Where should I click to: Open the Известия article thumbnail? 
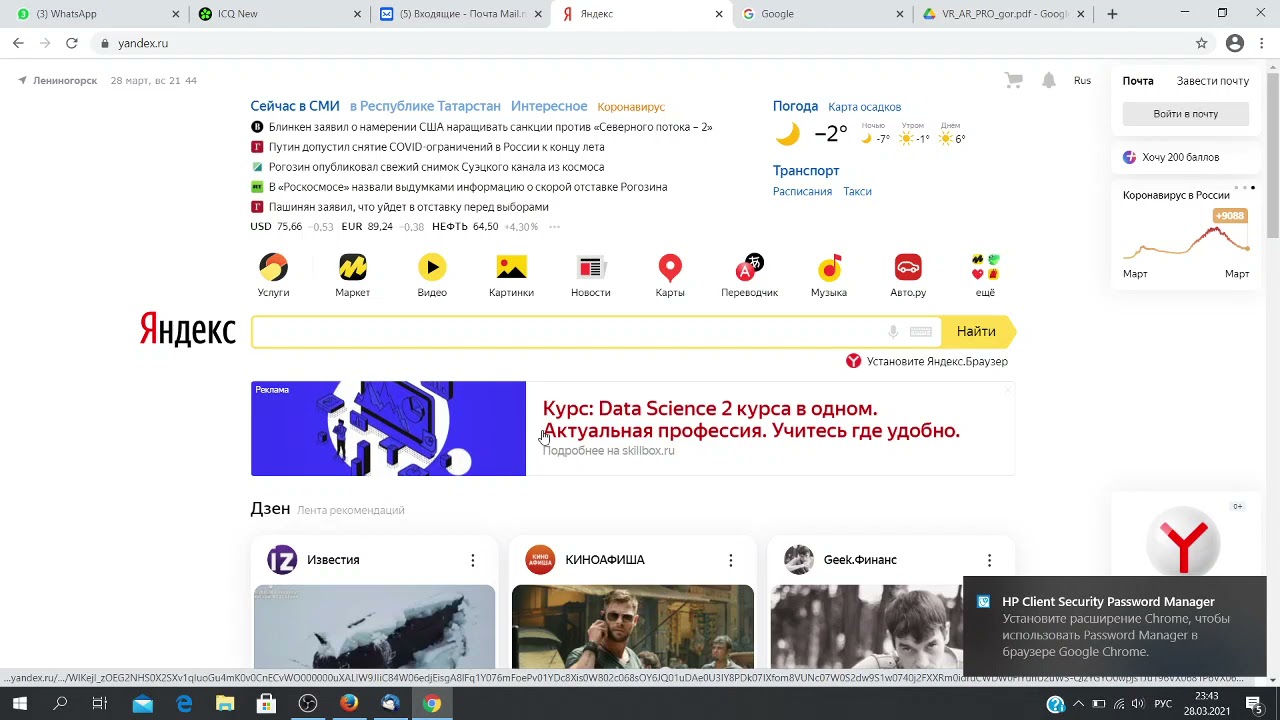click(374, 627)
